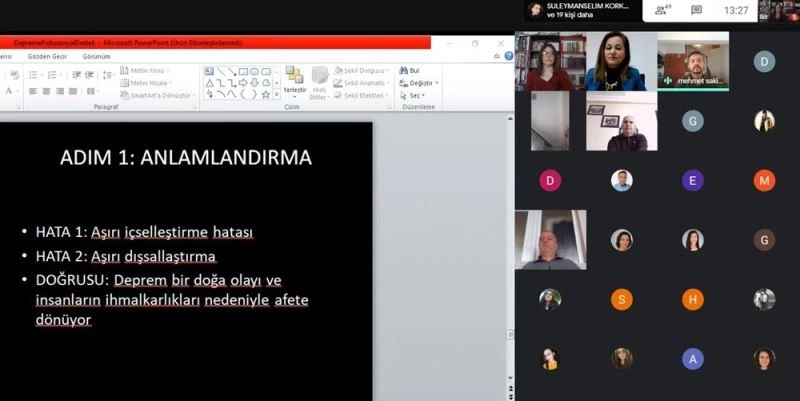Screen dimensions: 800x401
Task: Select the star shape in gallery
Action: pos(266,95)
